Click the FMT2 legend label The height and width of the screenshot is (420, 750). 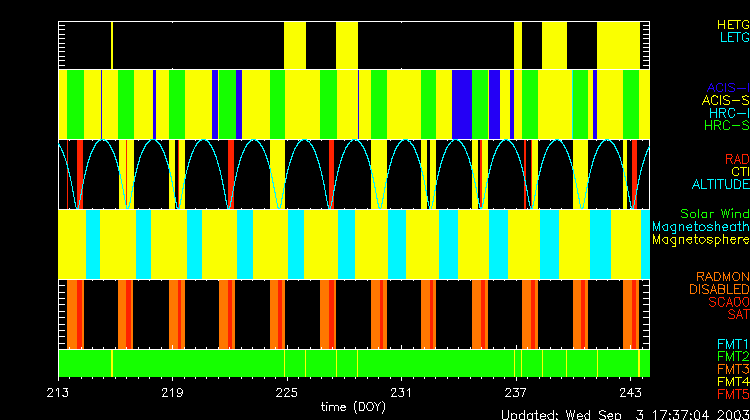pos(733,356)
